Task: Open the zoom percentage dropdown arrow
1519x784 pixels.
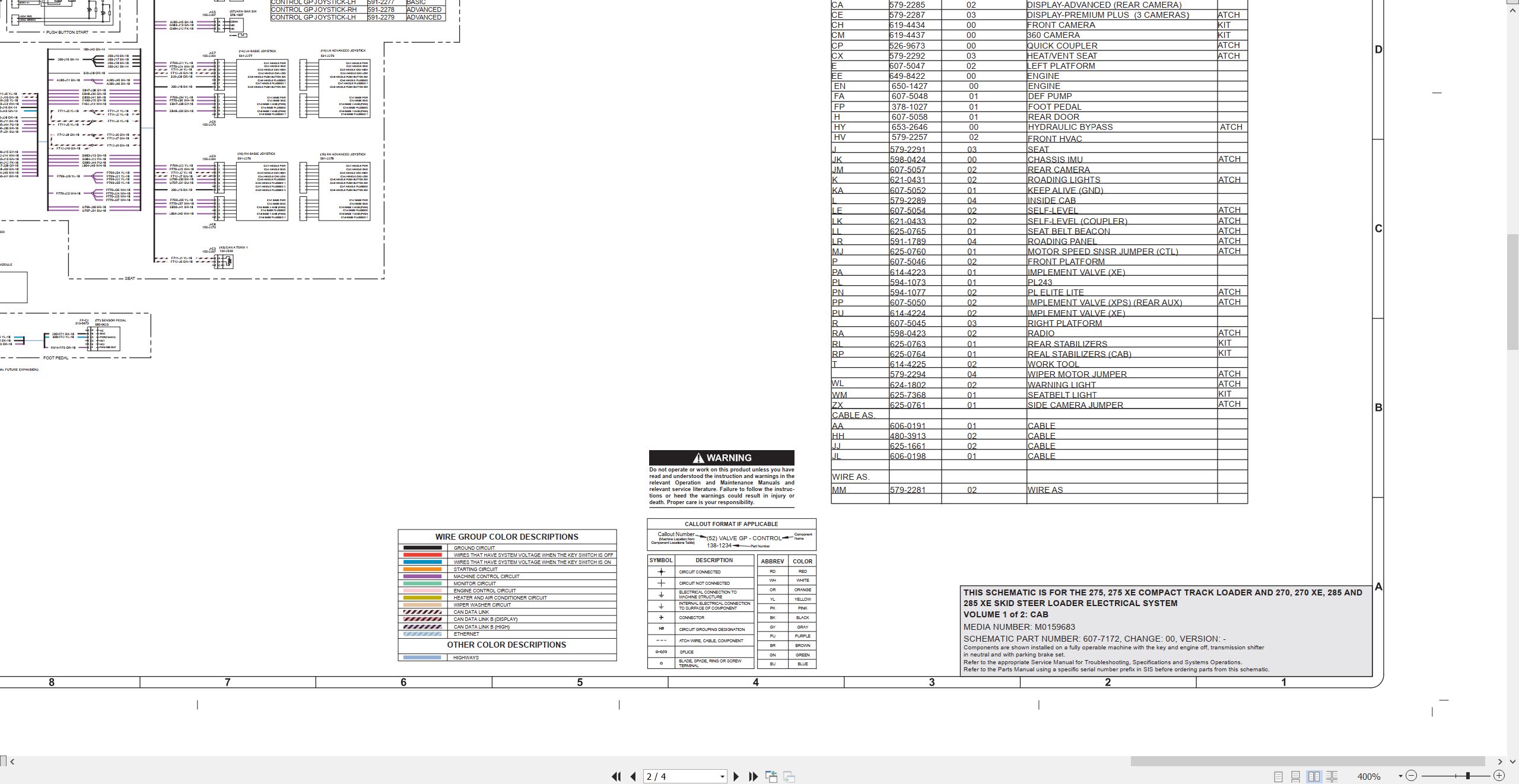Action: point(1400,776)
